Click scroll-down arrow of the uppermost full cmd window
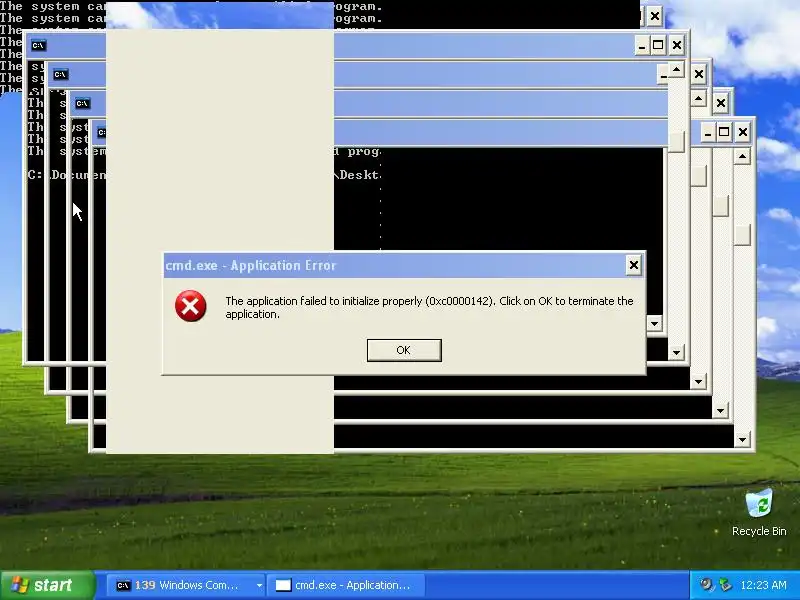 pos(677,352)
